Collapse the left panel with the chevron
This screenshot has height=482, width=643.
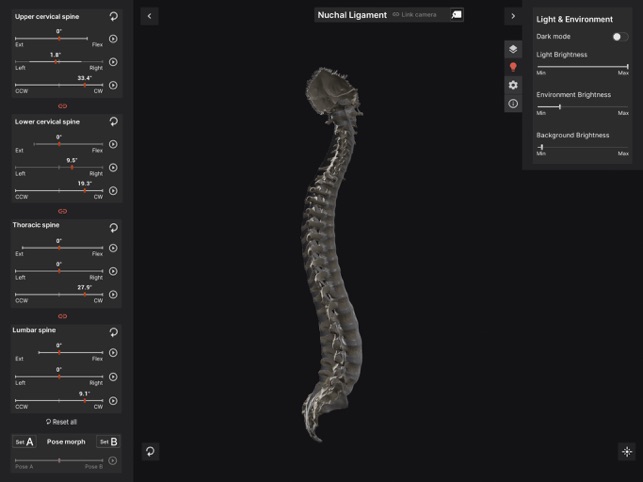pyautogui.click(x=149, y=16)
